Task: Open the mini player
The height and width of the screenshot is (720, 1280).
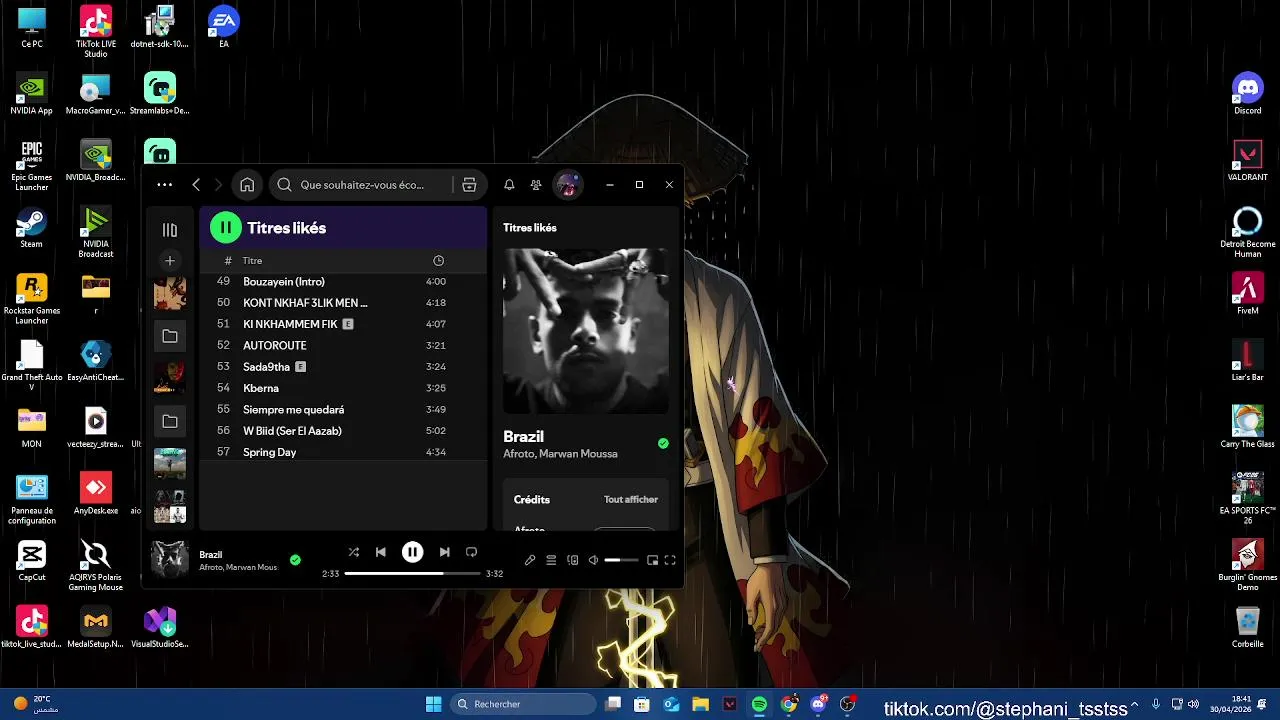Action: [652, 561]
